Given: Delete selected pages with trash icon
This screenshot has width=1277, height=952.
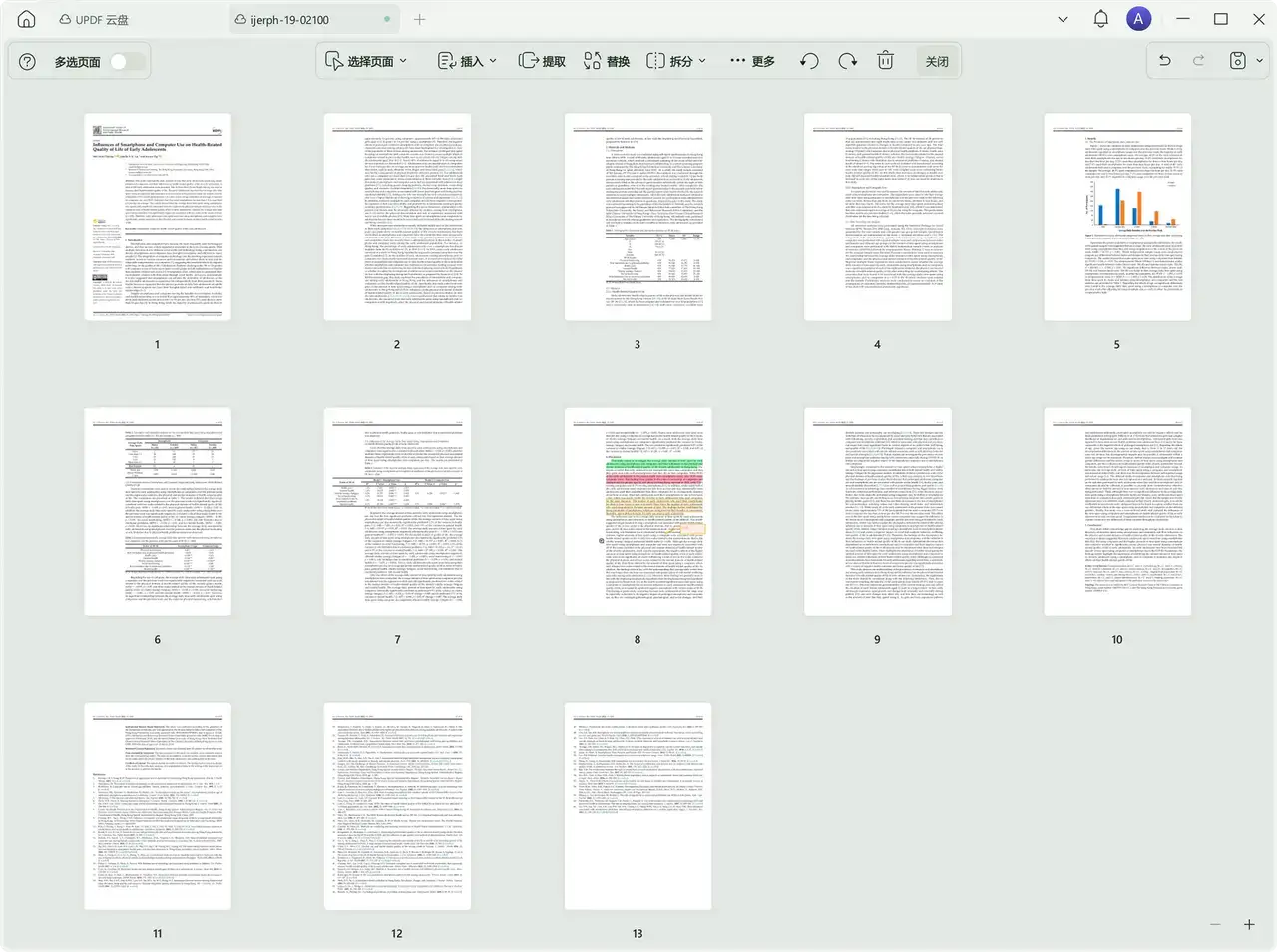Looking at the screenshot, I should tap(885, 61).
